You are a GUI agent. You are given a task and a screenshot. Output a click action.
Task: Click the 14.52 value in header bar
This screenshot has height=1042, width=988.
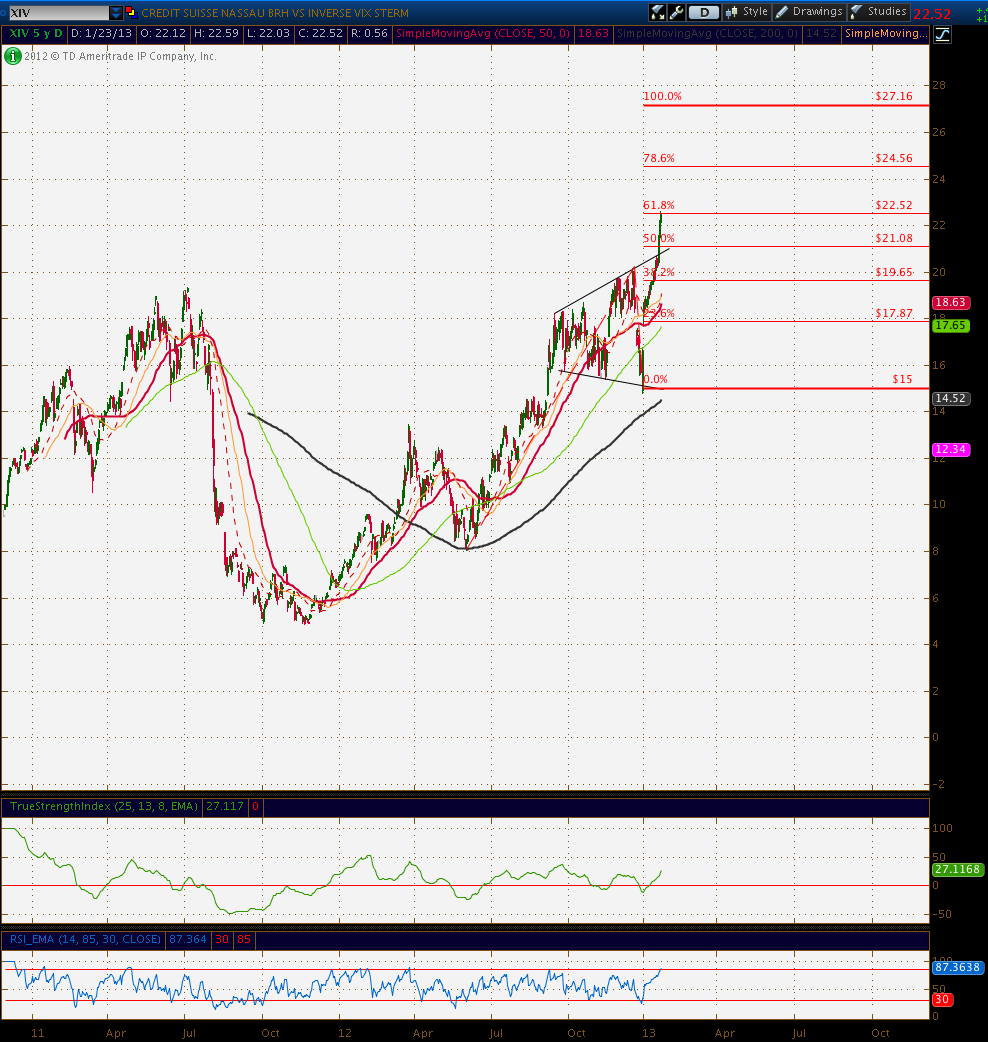point(821,33)
